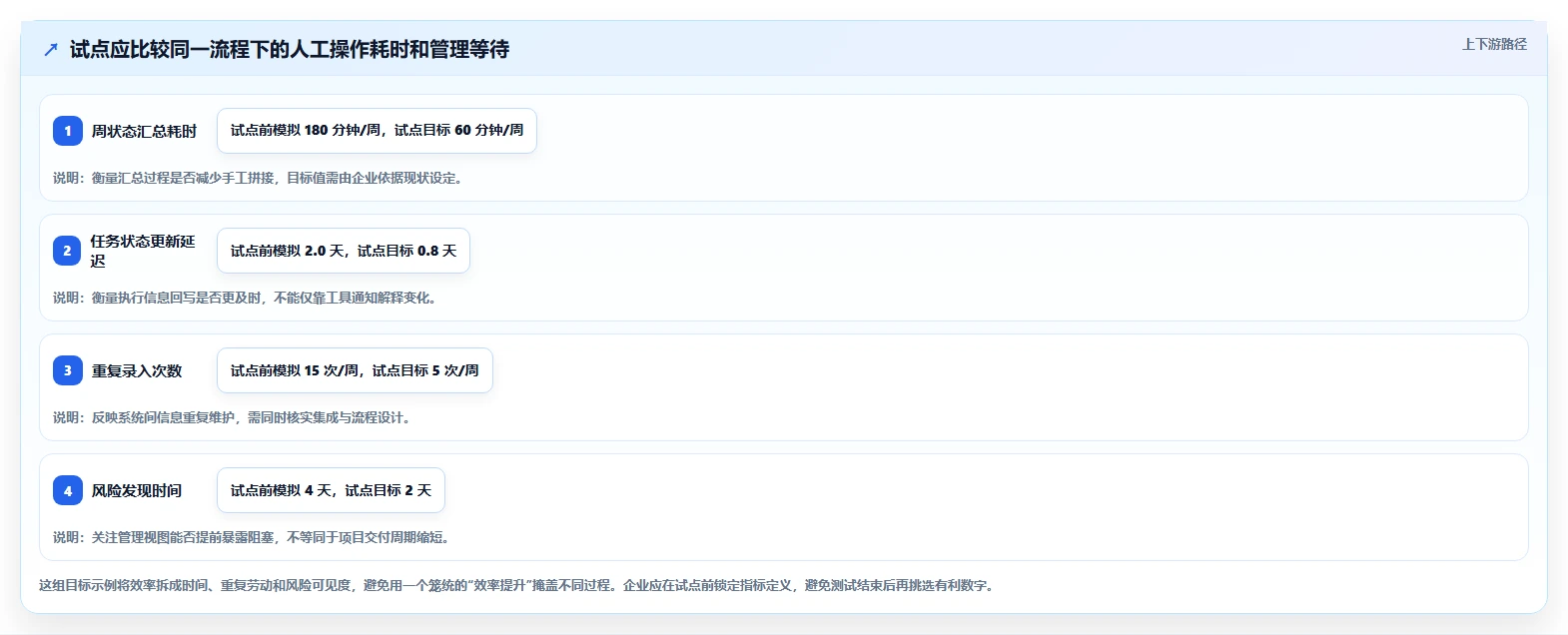The width and height of the screenshot is (1568, 635).
Task: Select the 重复录入次数 metric title
Action: pos(137,370)
